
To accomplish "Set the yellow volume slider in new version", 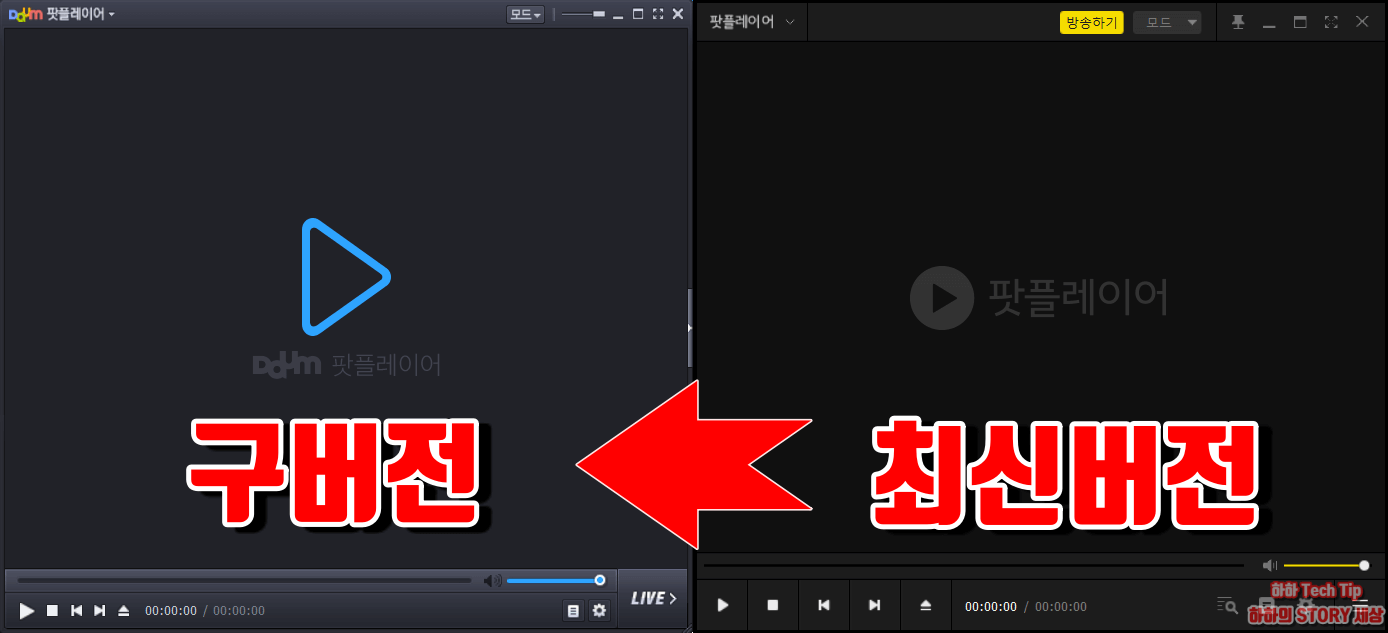I will click(1326, 565).
